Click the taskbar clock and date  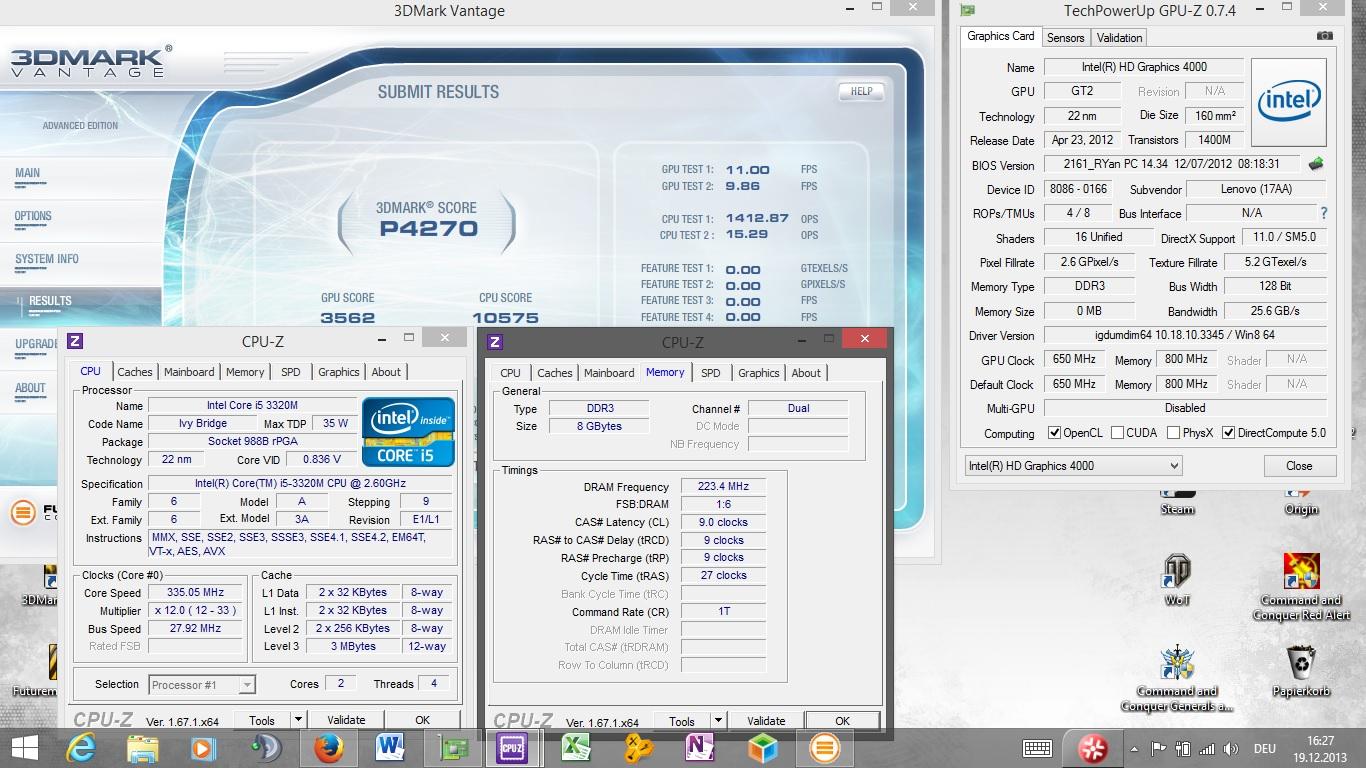(x=1320, y=748)
